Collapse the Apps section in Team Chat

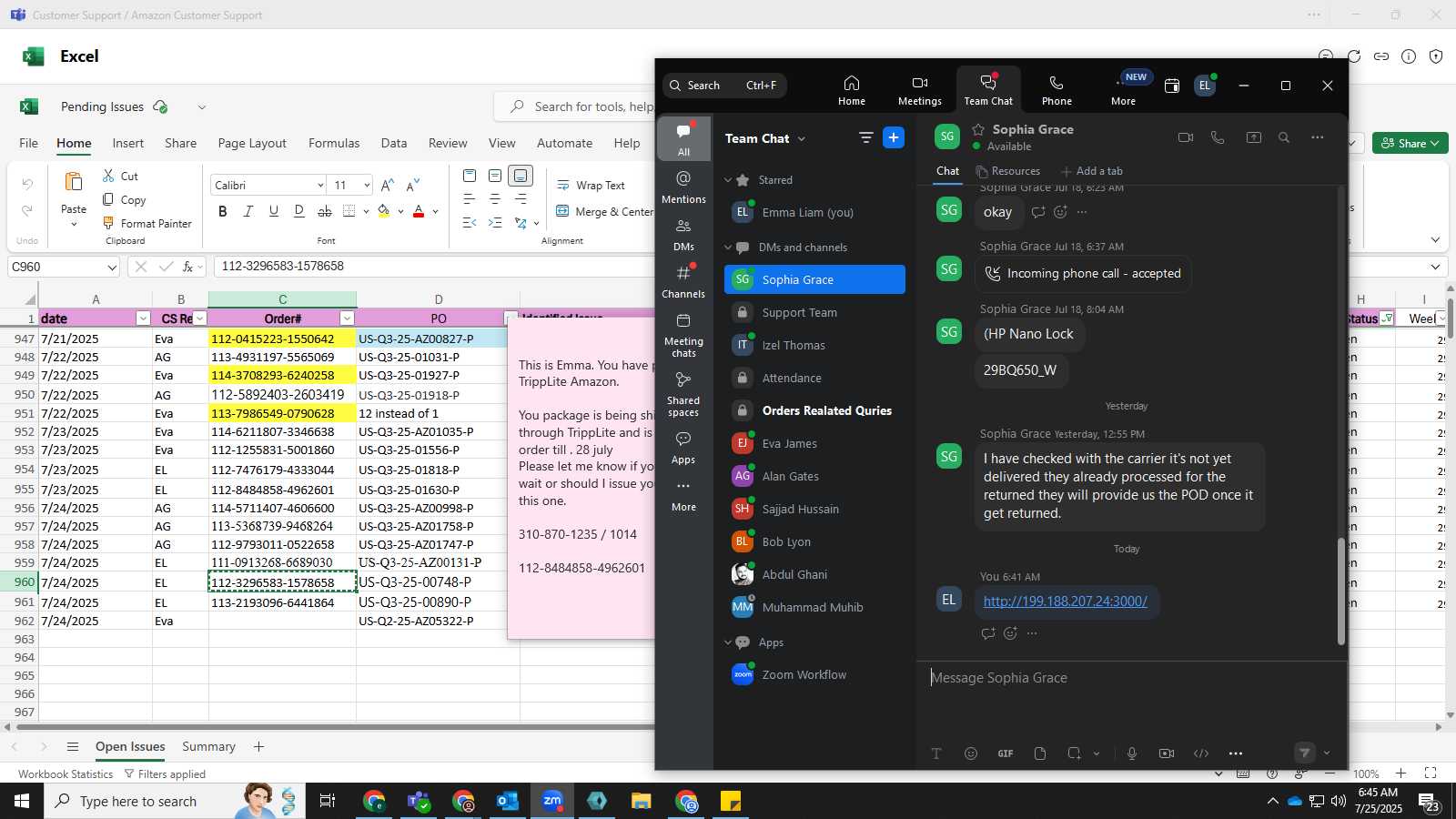[x=728, y=642]
